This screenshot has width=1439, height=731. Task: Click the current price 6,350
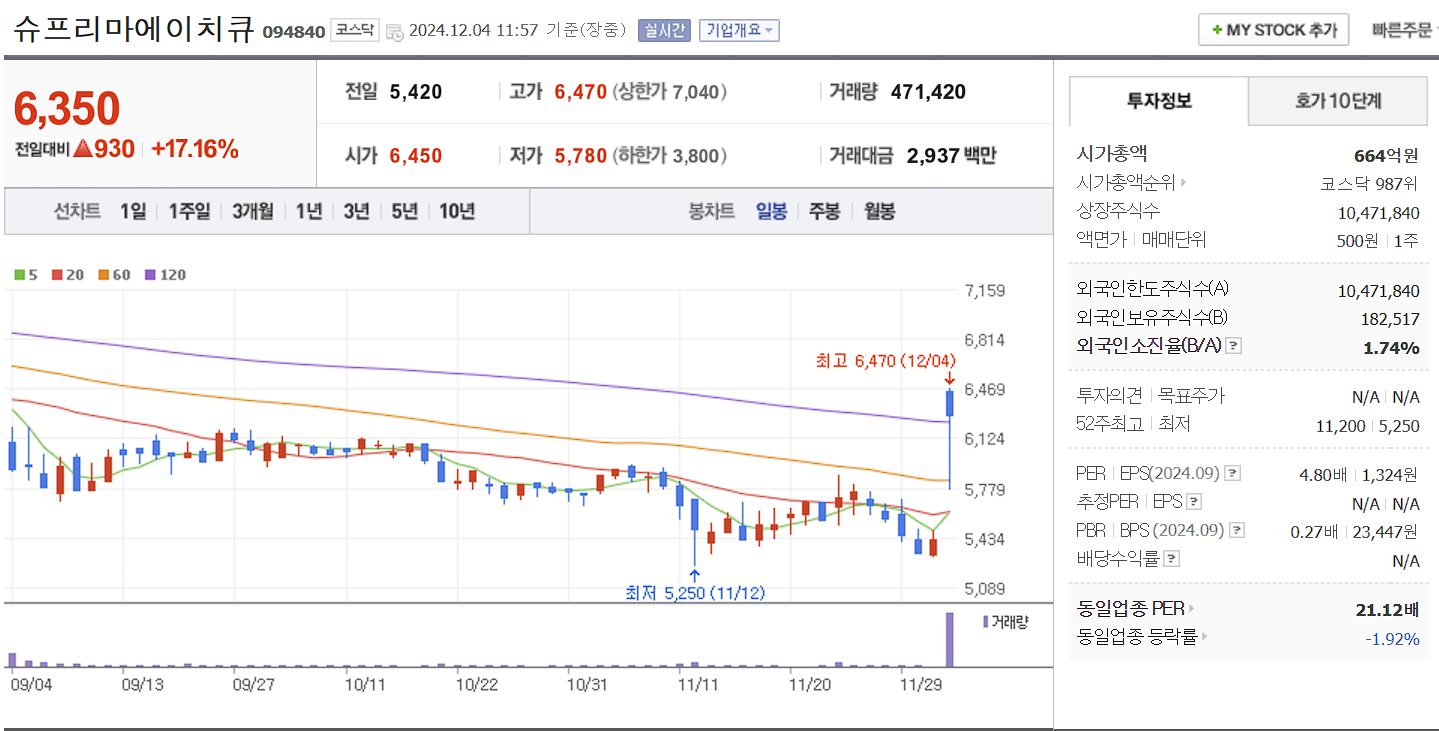click(67, 108)
